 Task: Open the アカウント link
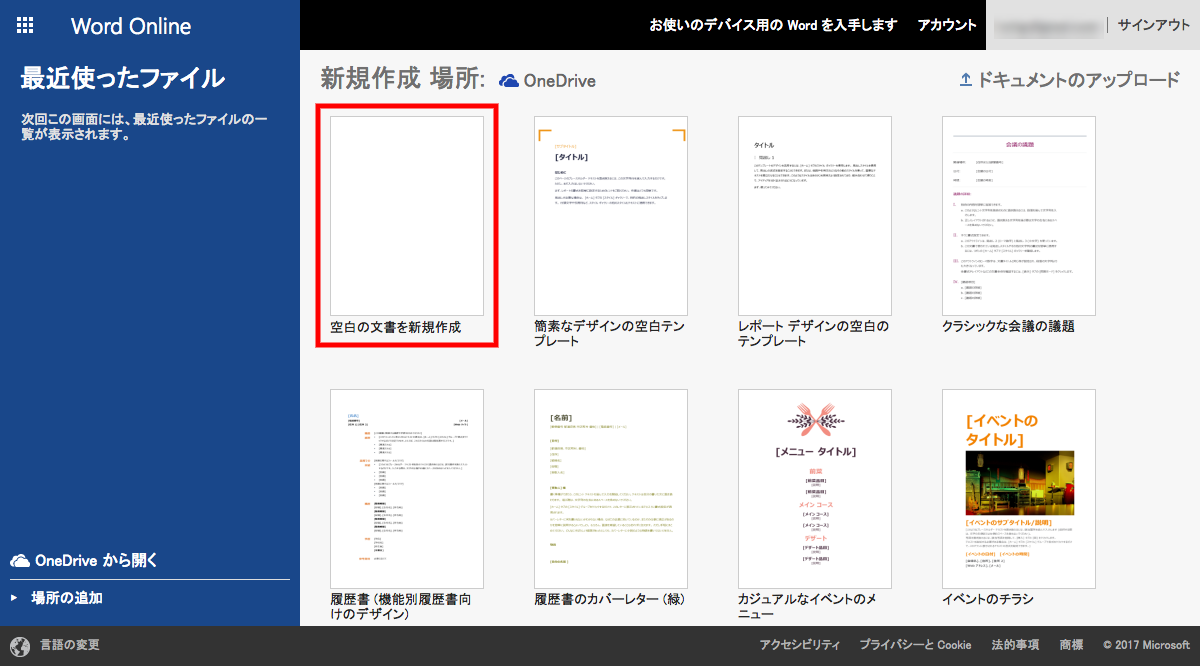(x=947, y=25)
